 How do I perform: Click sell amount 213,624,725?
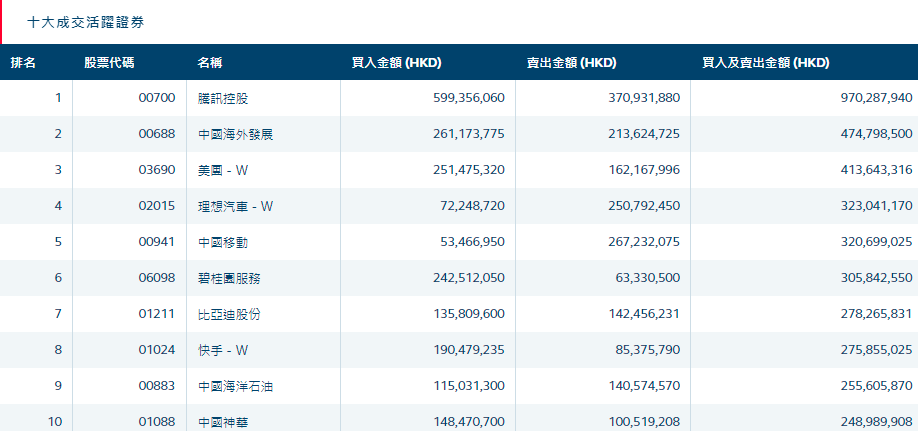click(645, 134)
